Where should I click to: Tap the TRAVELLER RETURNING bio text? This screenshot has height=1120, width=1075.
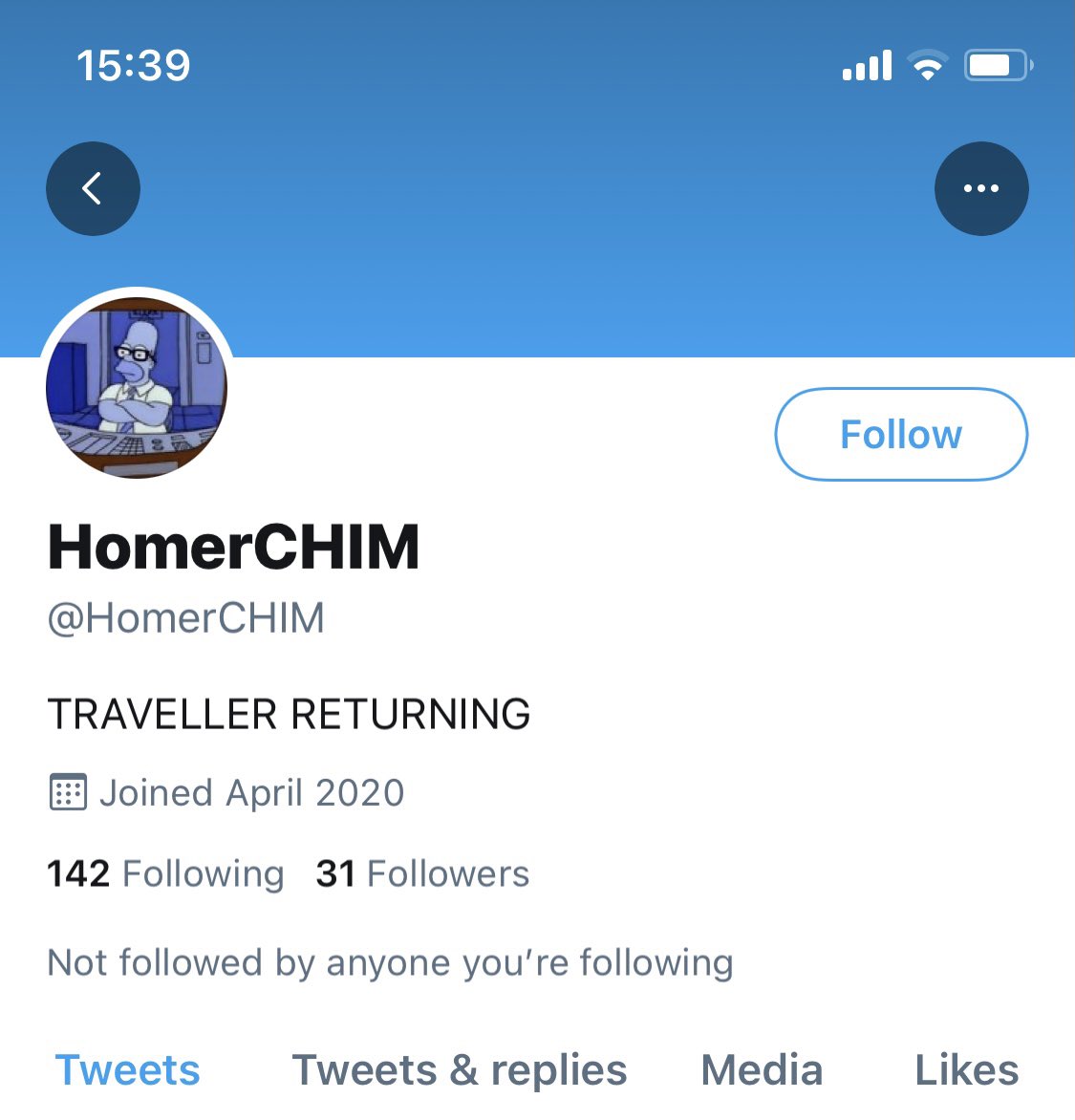[289, 714]
